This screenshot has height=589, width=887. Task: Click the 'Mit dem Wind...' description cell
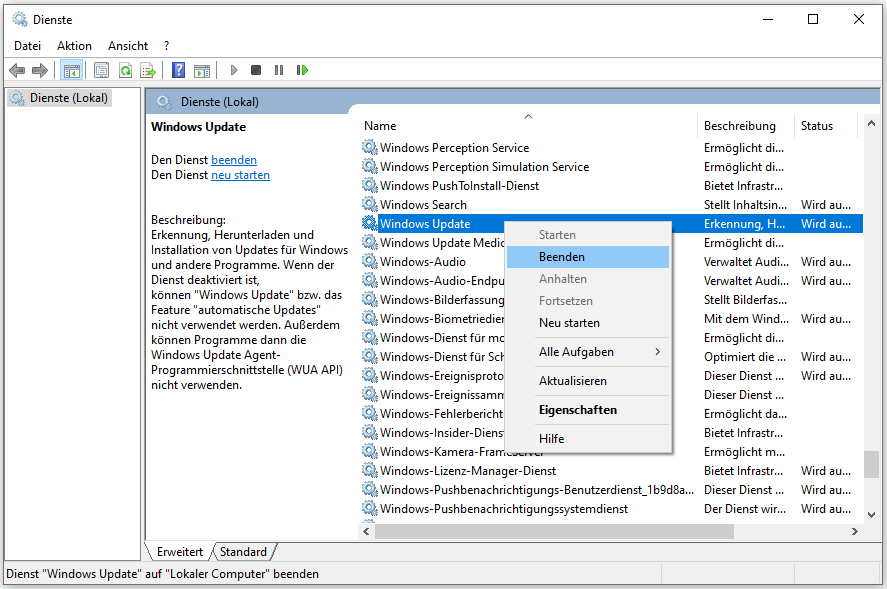tap(746, 319)
